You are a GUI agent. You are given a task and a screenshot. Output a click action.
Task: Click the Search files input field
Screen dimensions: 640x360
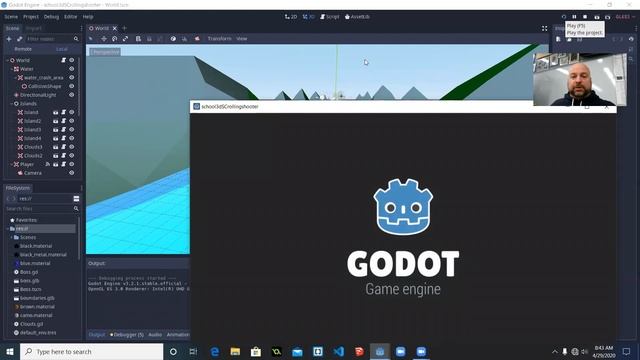tap(42, 209)
